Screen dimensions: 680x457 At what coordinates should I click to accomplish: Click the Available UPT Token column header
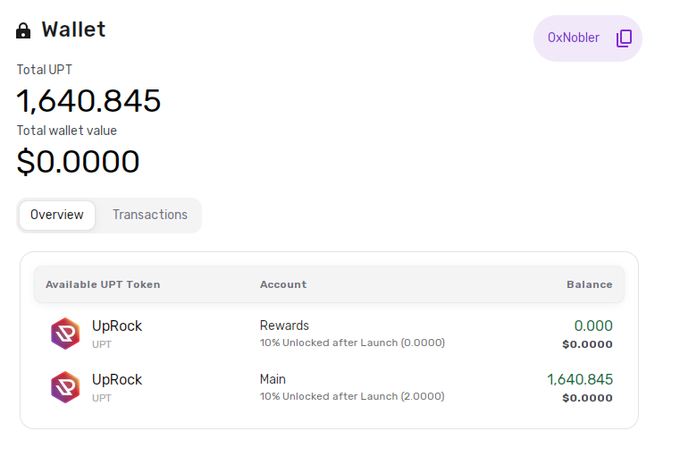[x=103, y=284]
